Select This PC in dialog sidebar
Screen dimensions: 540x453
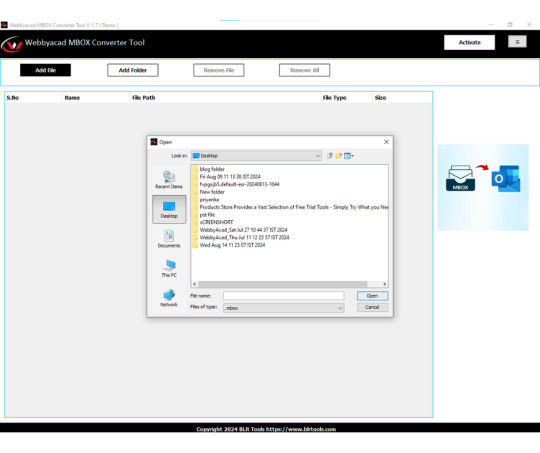[x=169, y=268]
